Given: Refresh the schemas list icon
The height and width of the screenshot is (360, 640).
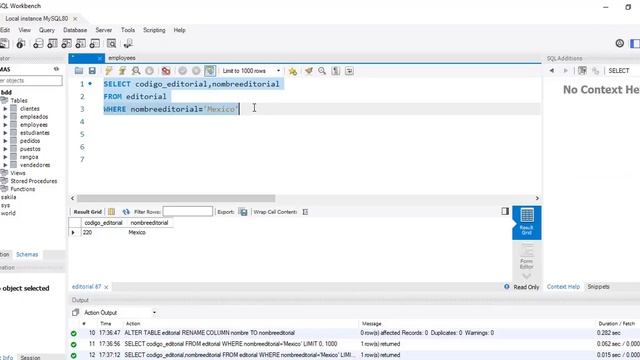Looking at the screenshot, I should point(56,69).
